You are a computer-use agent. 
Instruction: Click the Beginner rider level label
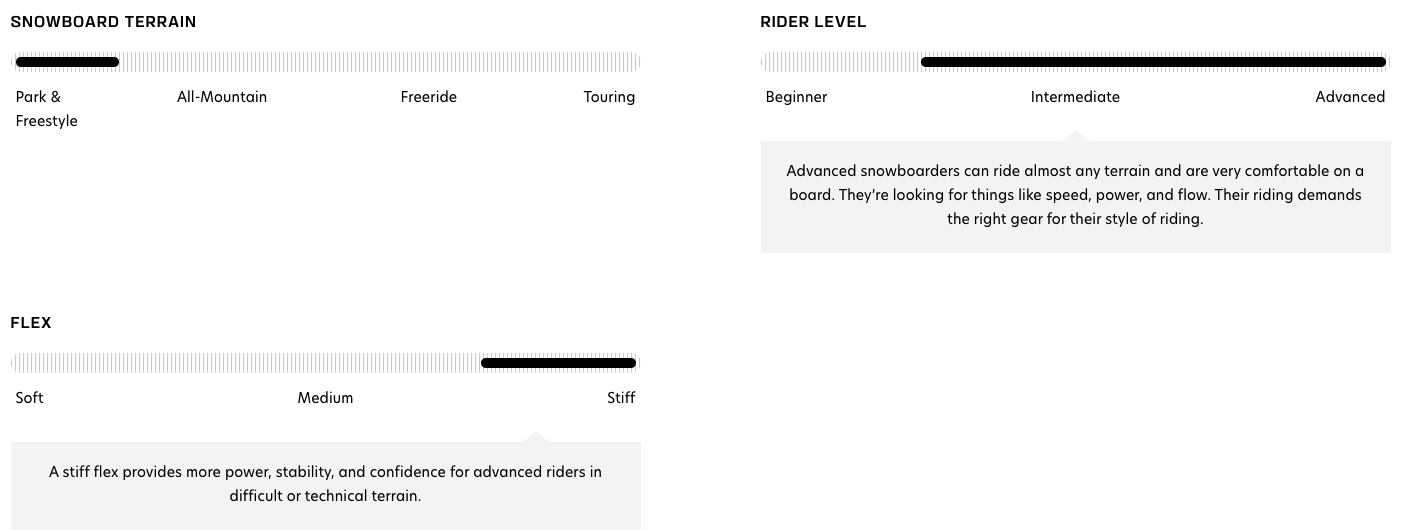pos(796,97)
